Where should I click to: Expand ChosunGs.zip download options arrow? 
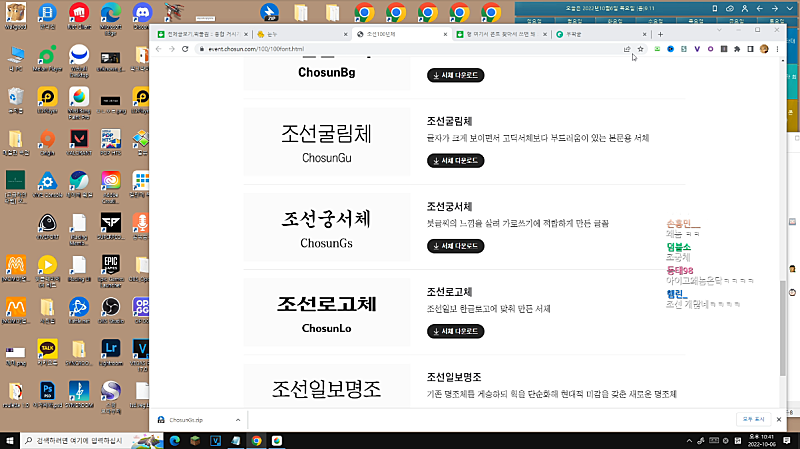tap(238, 420)
